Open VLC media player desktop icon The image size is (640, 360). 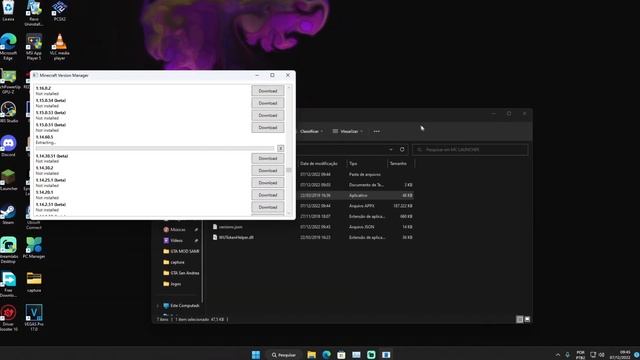coord(60,47)
